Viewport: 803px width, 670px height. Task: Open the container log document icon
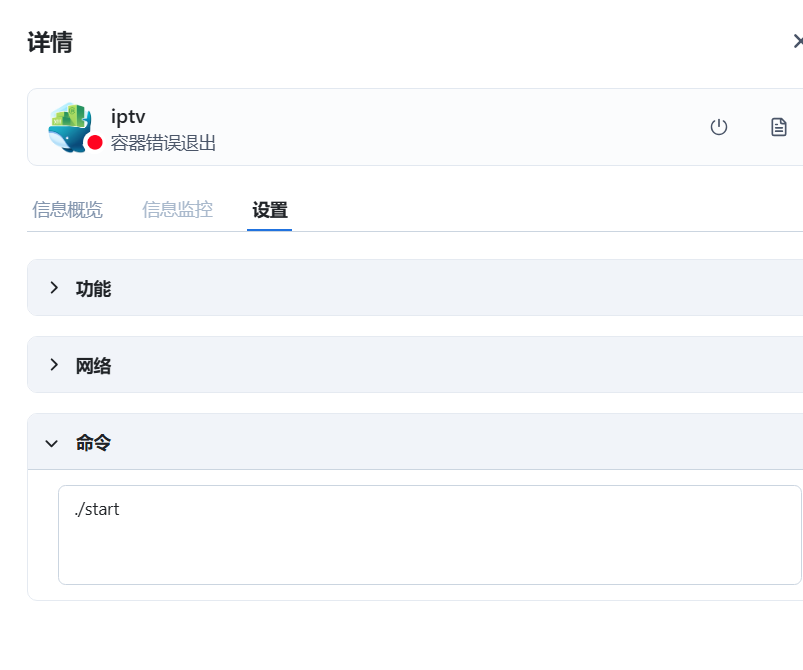tap(778, 127)
